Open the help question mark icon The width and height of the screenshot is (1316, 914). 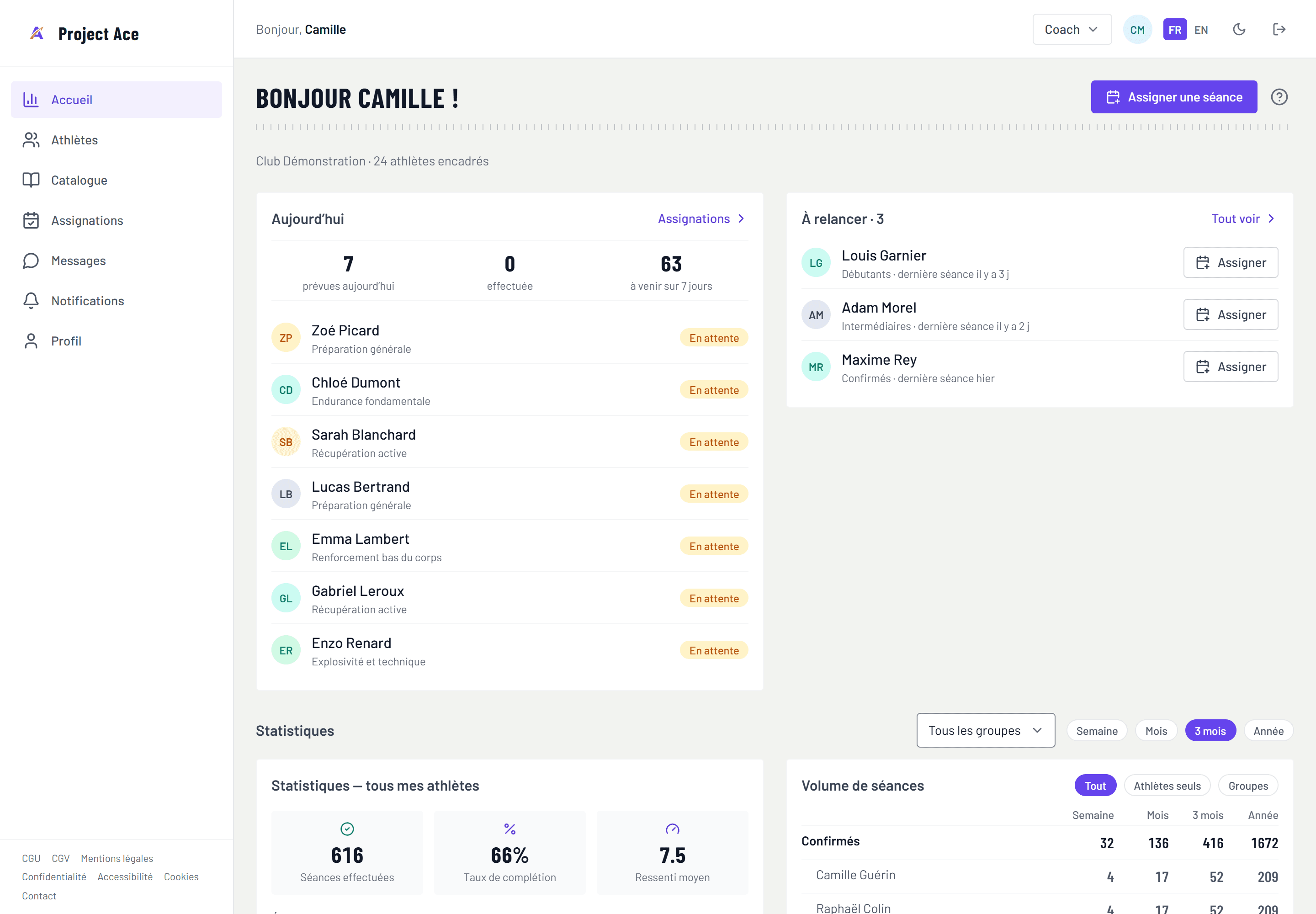1279,97
